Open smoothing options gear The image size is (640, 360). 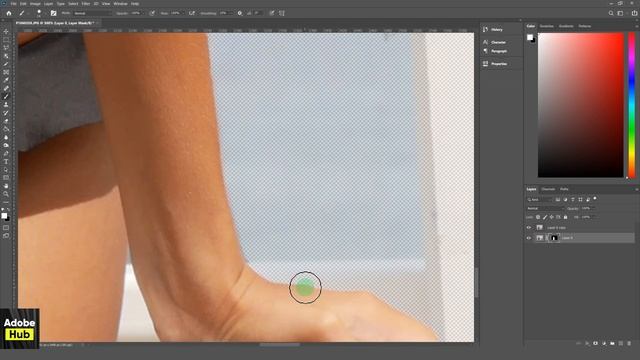click(240, 13)
